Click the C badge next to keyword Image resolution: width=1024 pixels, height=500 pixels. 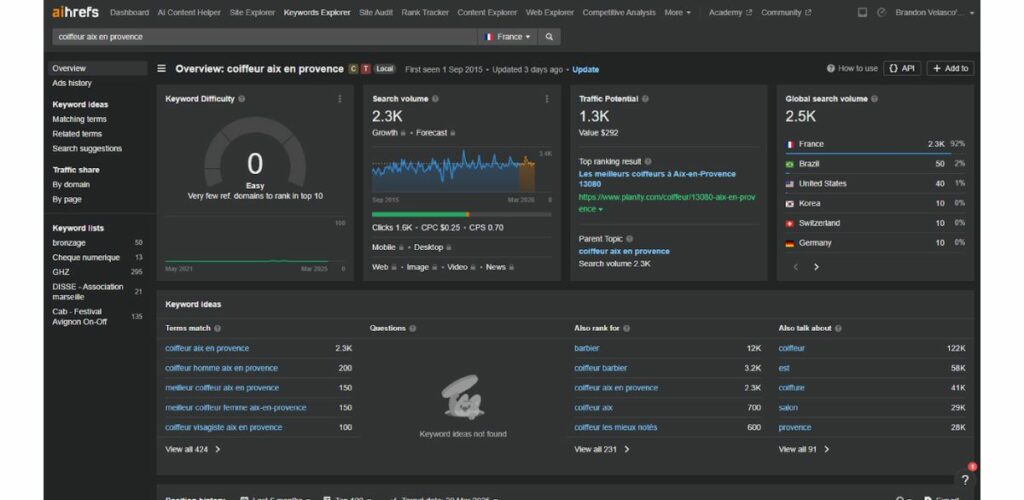coord(353,69)
